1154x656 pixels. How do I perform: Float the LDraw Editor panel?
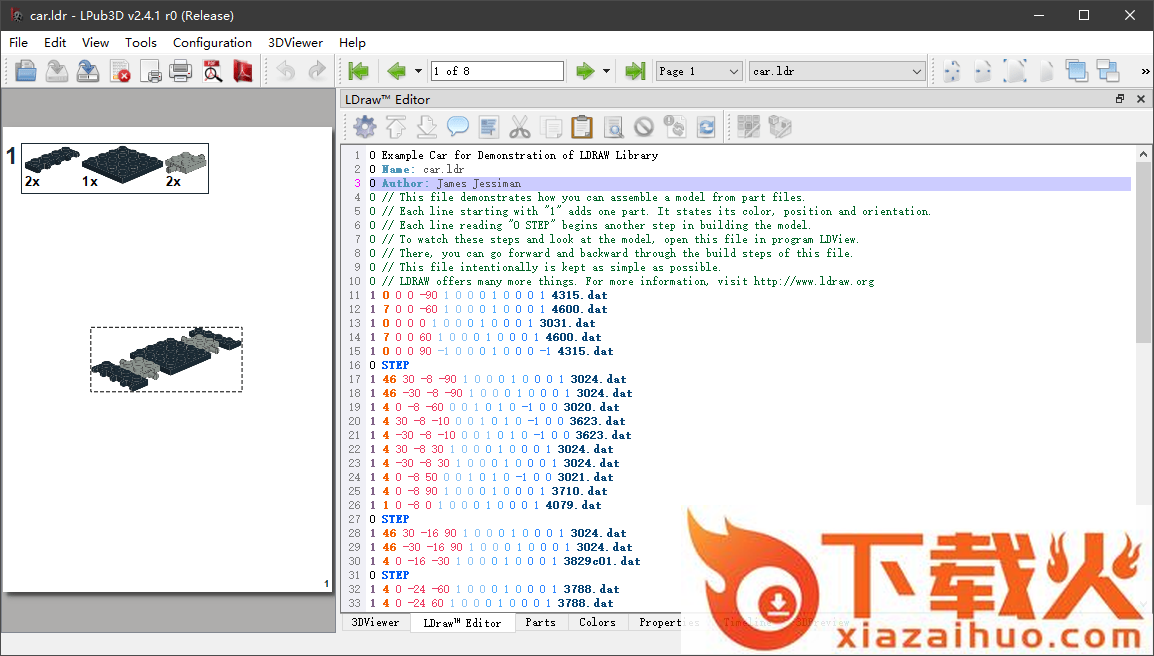(1120, 99)
